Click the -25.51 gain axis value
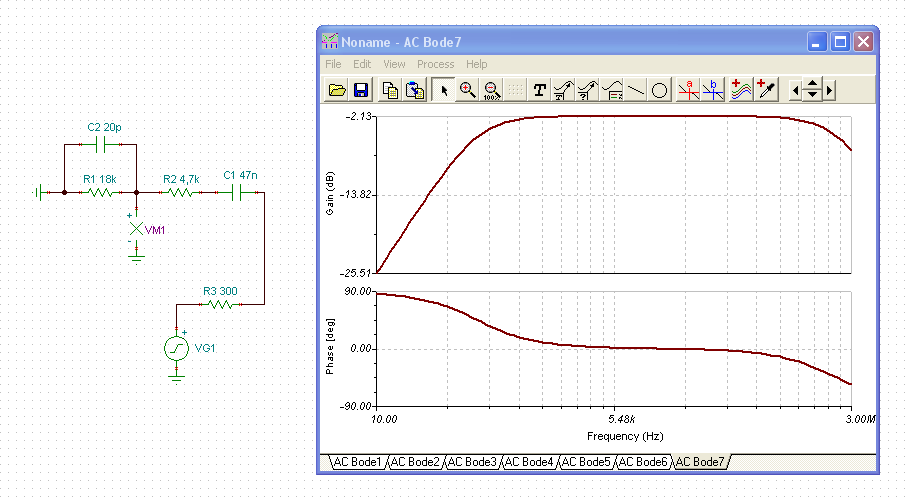 click(x=355, y=273)
